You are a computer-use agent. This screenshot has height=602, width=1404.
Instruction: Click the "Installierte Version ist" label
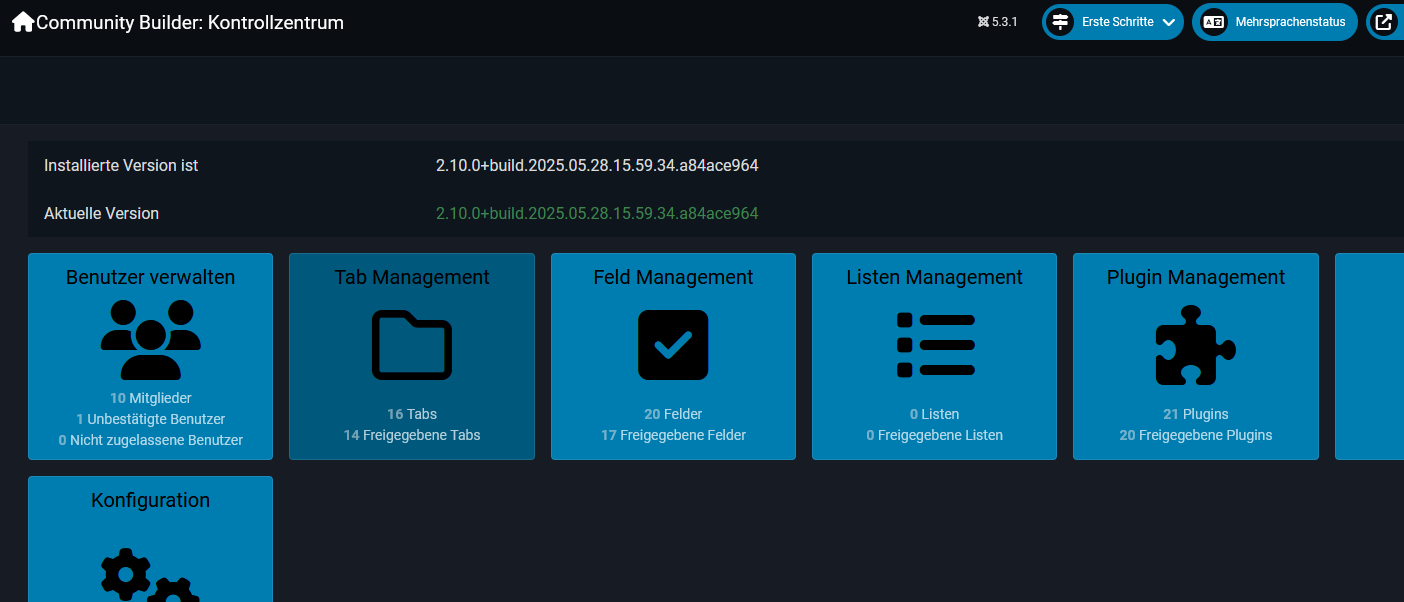121,165
